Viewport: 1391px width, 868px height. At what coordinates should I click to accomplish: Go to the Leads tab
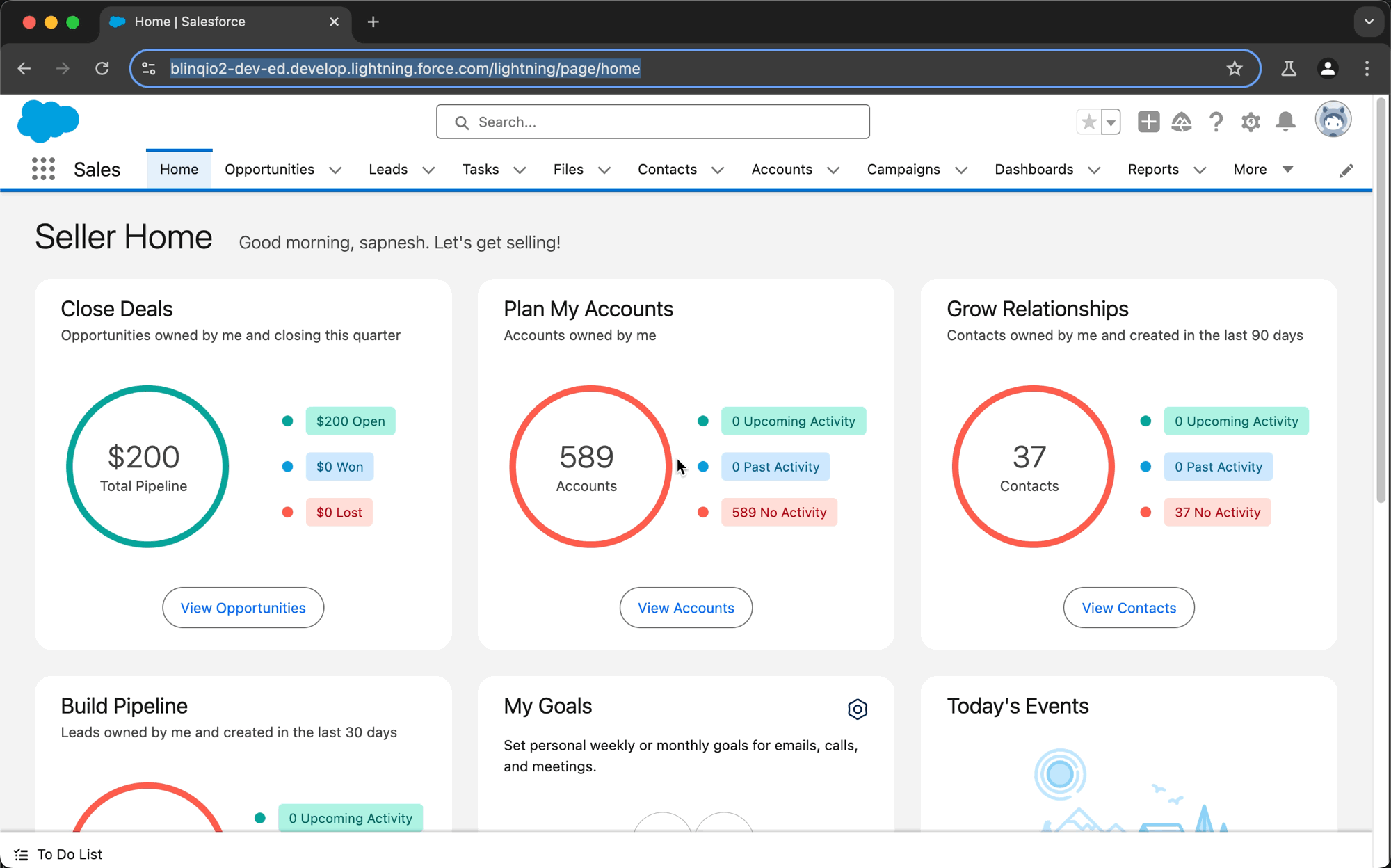point(388,170)
